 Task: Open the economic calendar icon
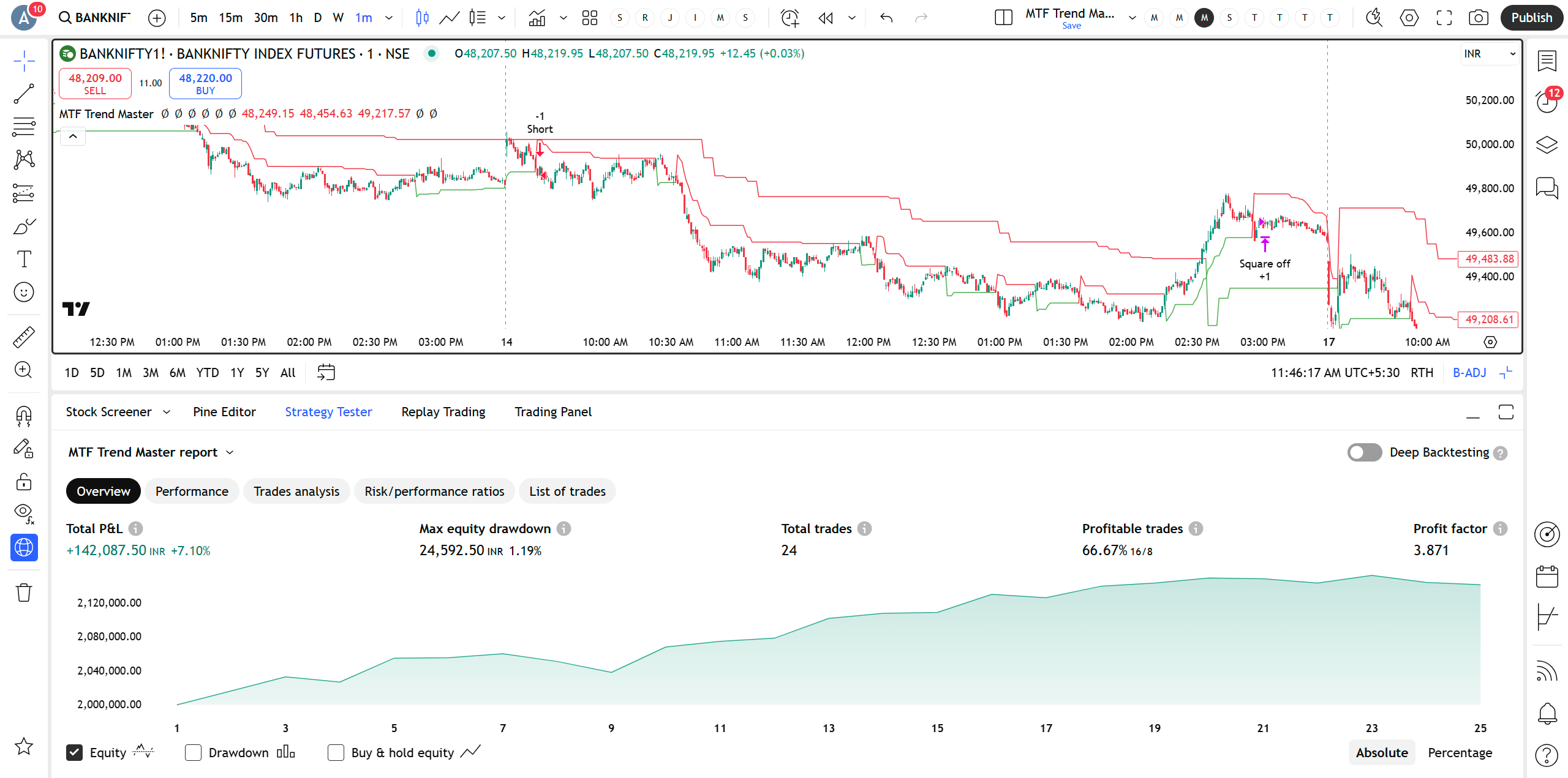(1547, 577)
